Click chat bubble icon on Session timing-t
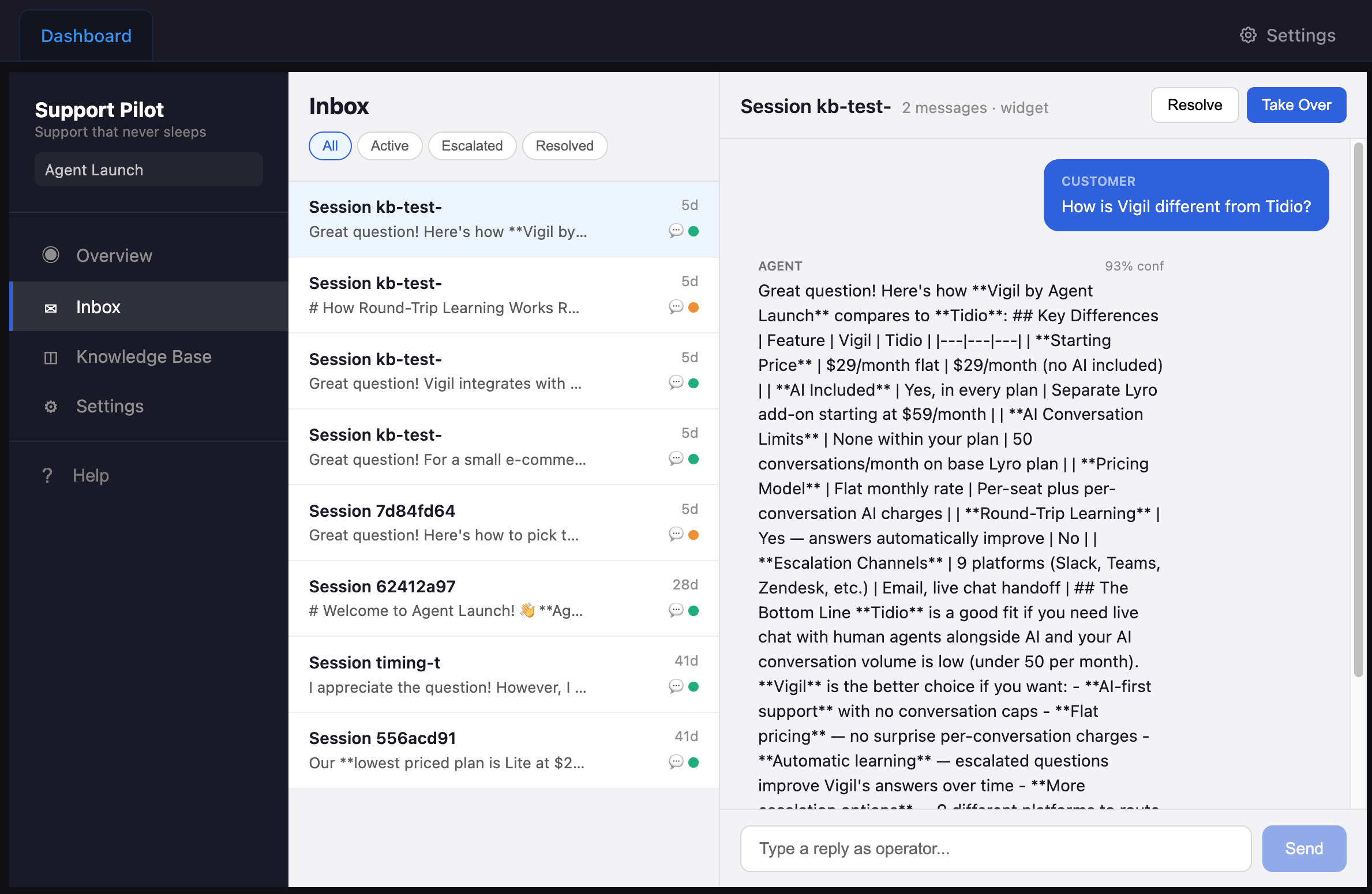The image size is (1372, 894). click(x=676, y=686)
